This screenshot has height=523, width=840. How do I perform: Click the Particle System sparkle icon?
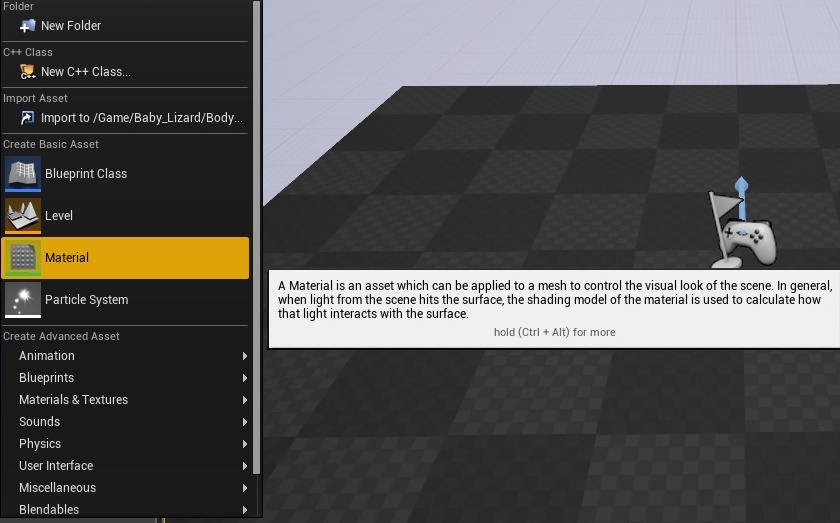(x=22, y=300)
